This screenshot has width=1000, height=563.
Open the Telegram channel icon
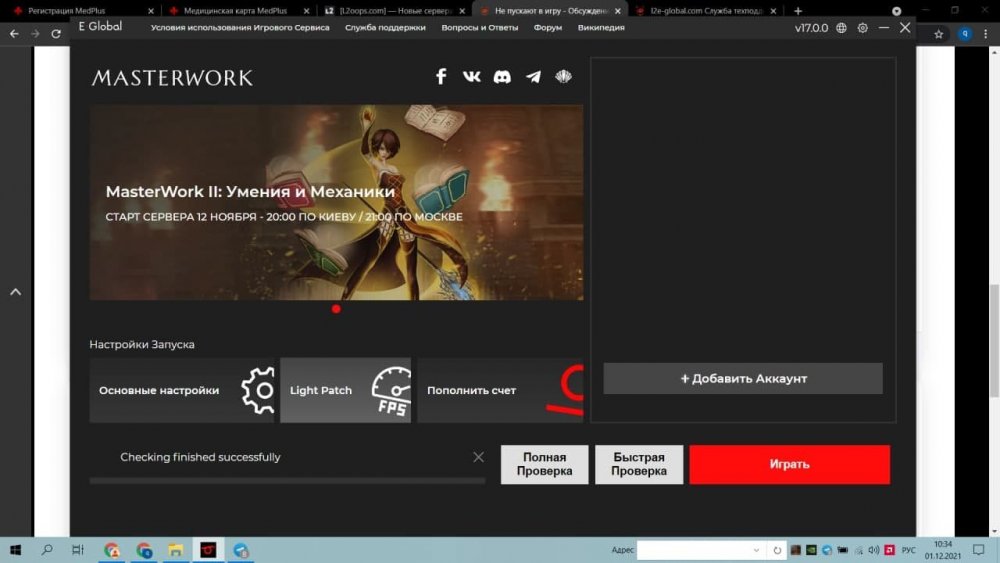[x=533, y=77]
